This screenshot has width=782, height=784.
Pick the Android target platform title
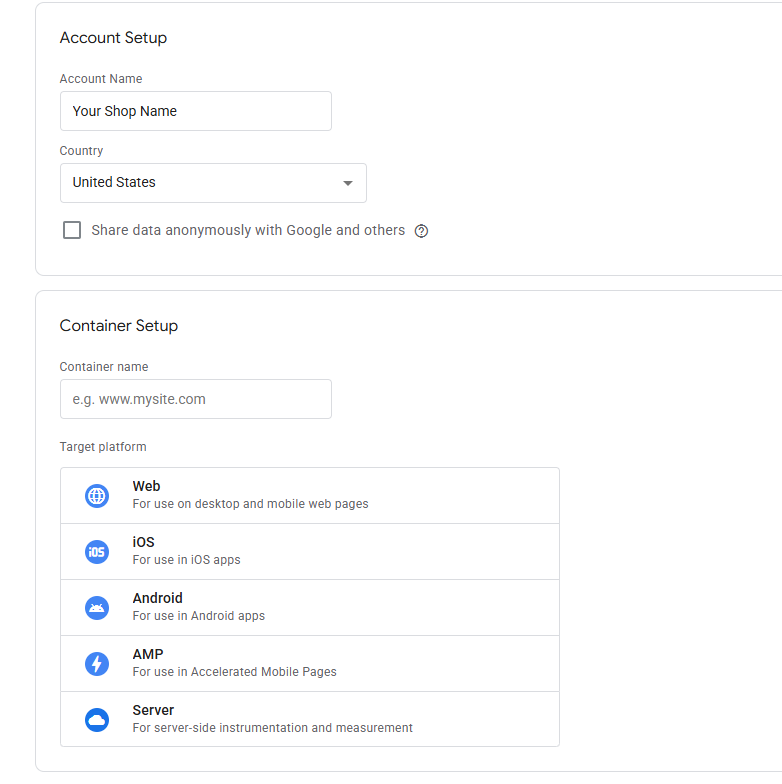[x=157, y=599]
